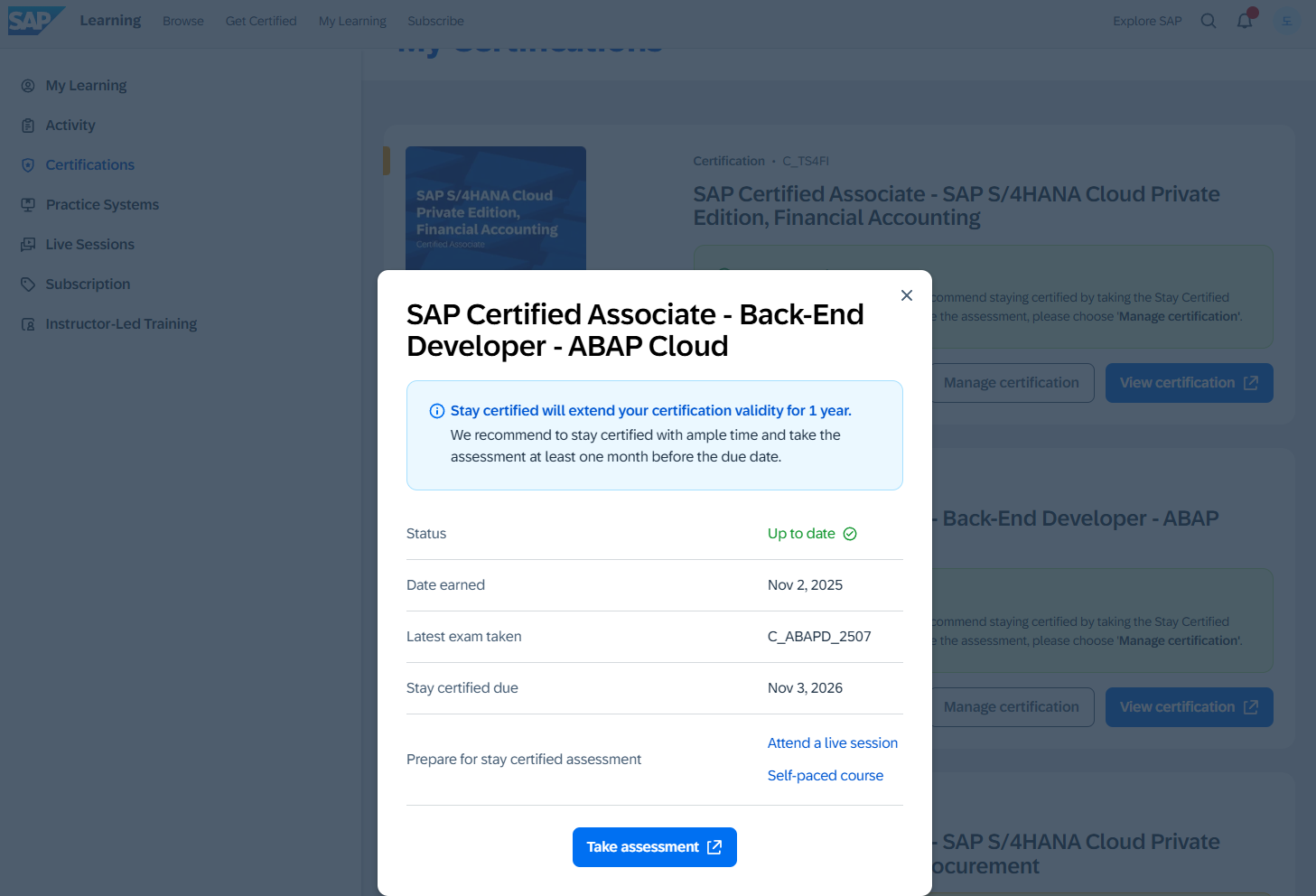Click the info icon in Stay certified notice
Image resolution: width=1316 pixels, height=896 pixels.
coord(437,411)
